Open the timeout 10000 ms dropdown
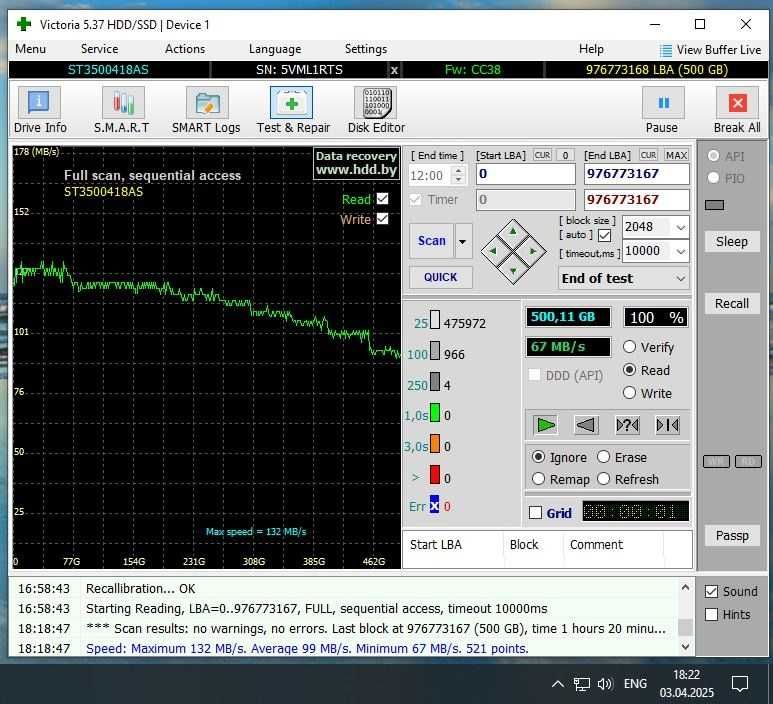 click(x=680, y=251)
